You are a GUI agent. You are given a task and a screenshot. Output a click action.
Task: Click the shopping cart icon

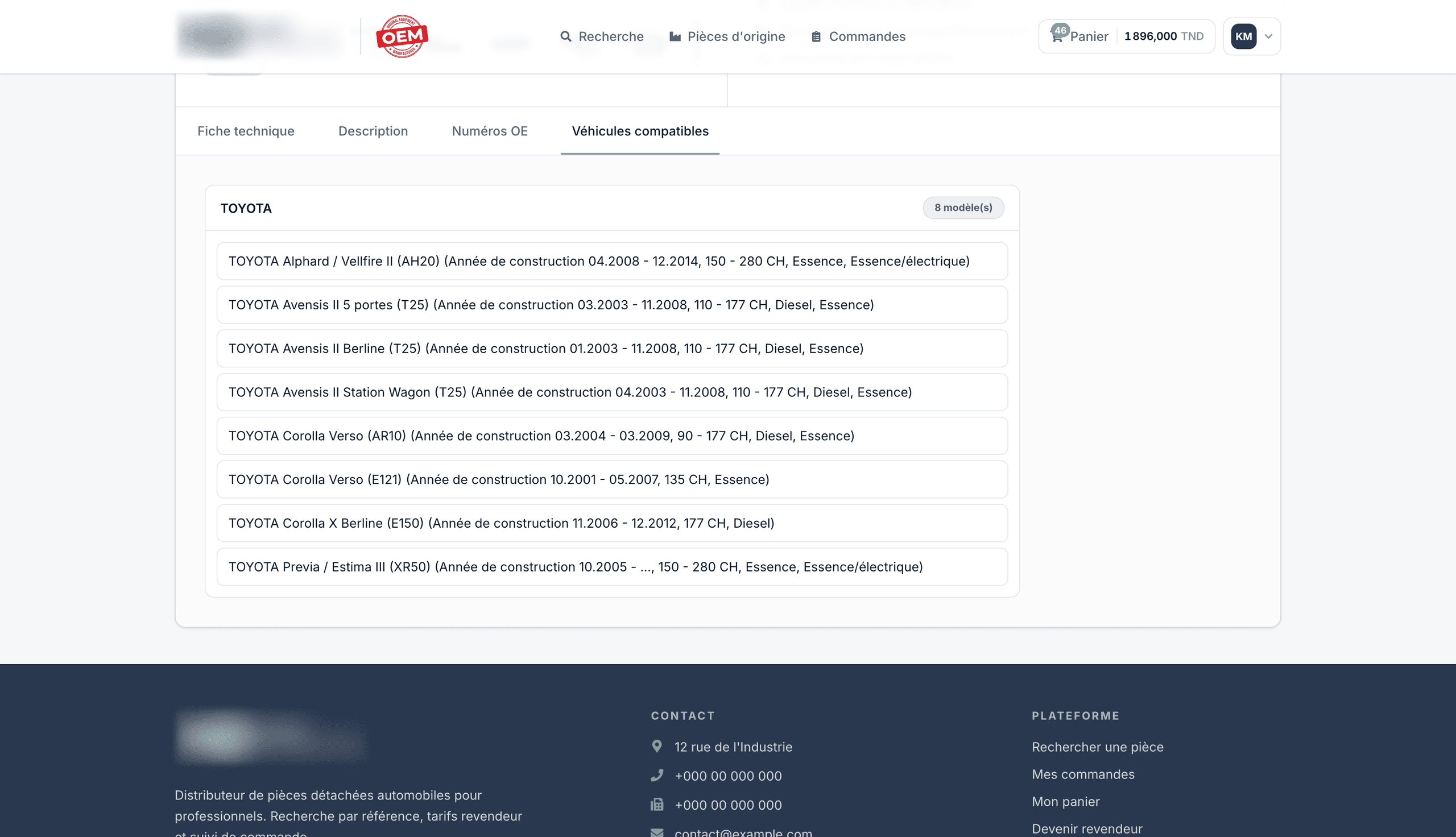coord(1057,37)
